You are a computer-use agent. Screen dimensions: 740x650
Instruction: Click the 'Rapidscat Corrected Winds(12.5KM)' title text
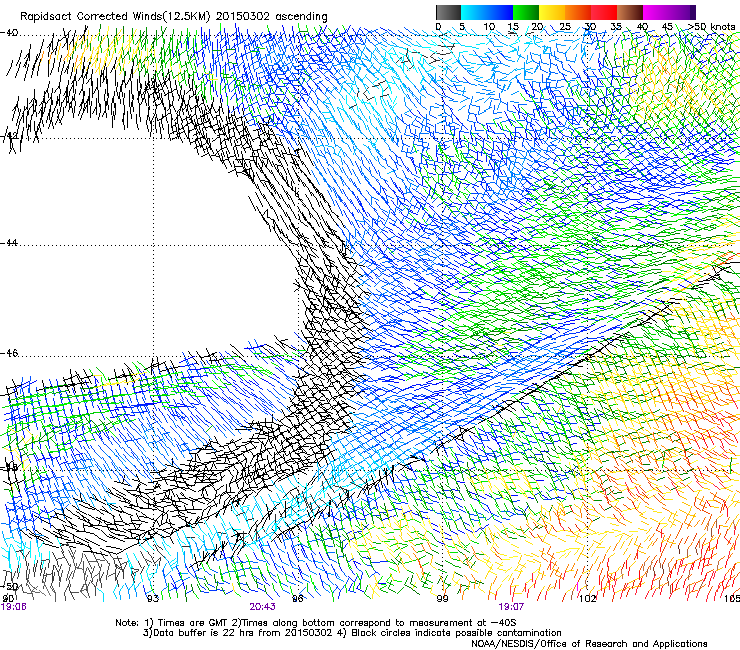coord(115,17)
